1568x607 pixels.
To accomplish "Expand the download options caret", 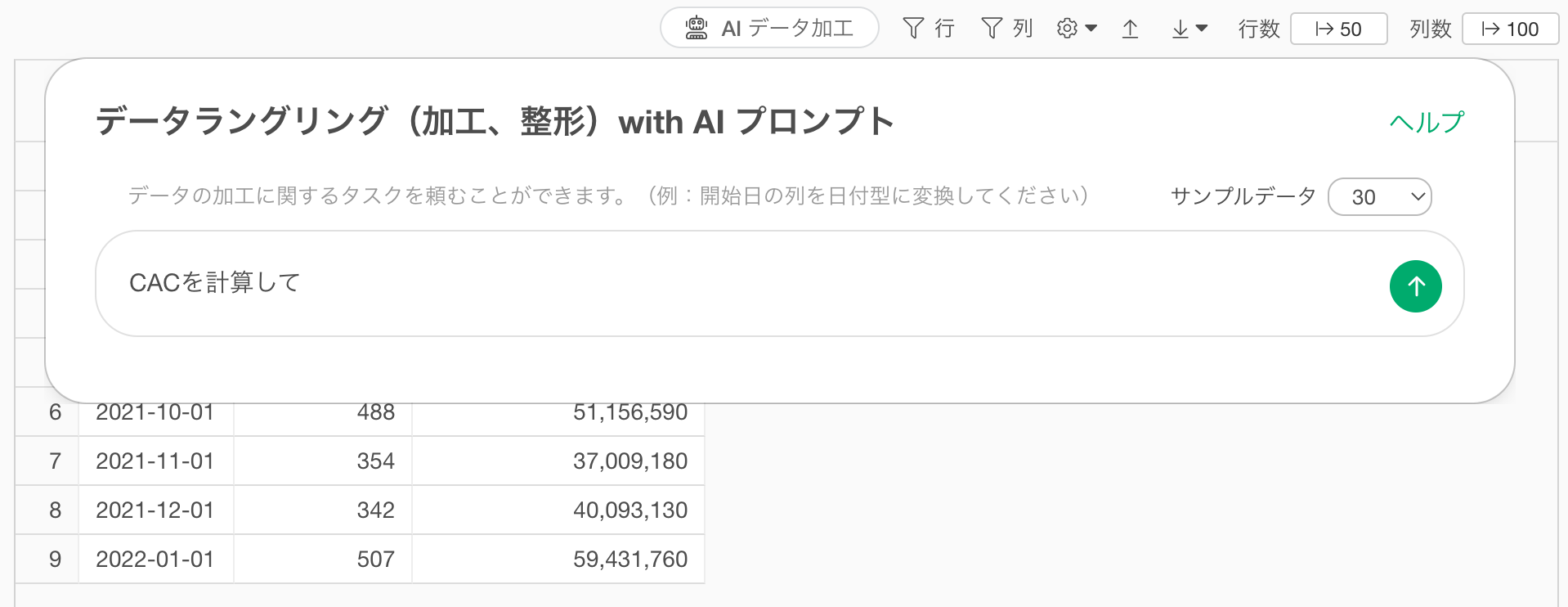I will pos(1202,29).
